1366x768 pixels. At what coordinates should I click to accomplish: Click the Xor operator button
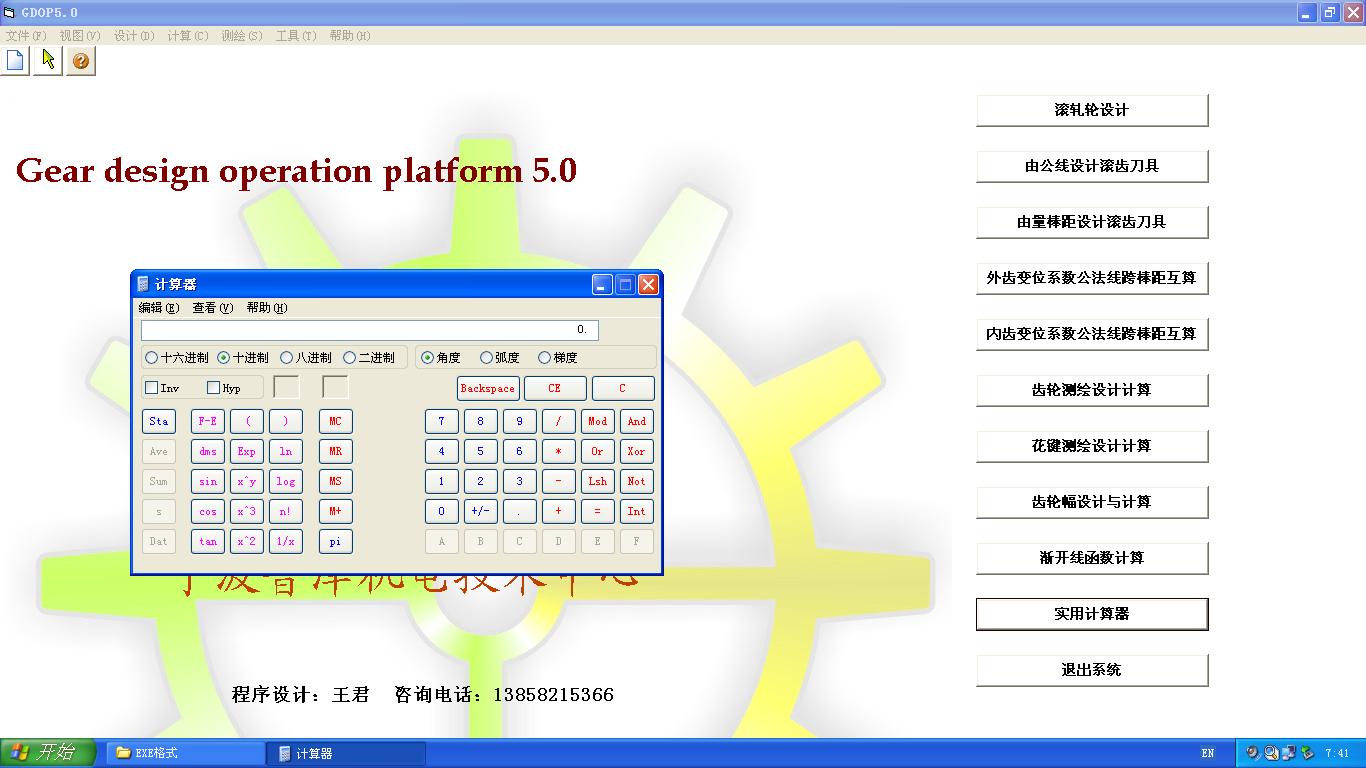tap(636, 451)
